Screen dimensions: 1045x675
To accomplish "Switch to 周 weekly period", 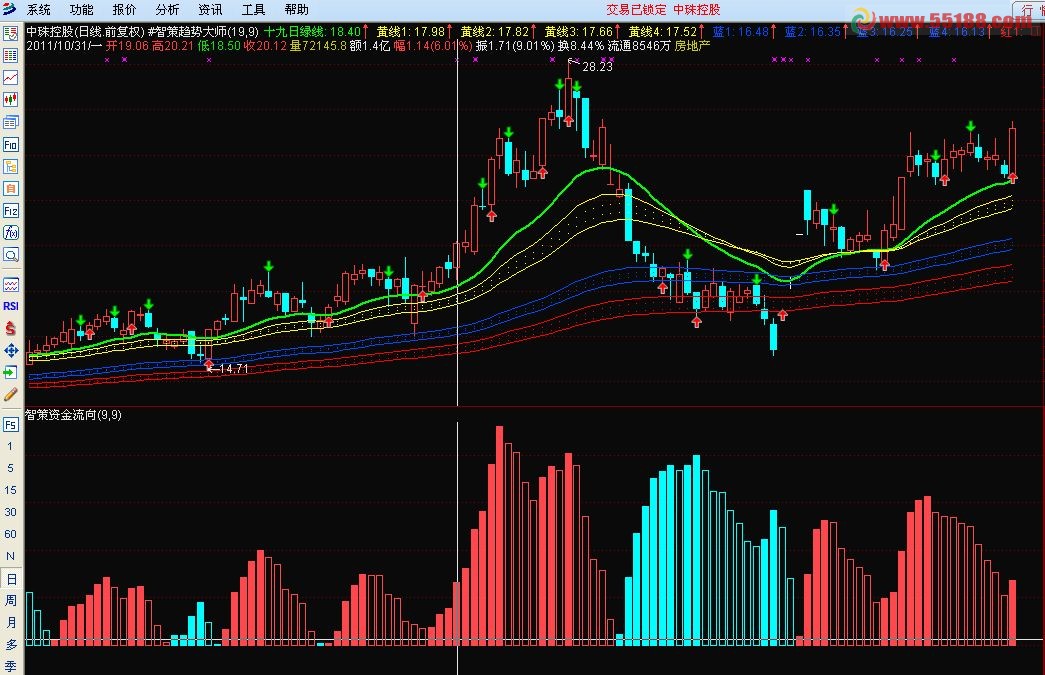I will coord(11,601).
